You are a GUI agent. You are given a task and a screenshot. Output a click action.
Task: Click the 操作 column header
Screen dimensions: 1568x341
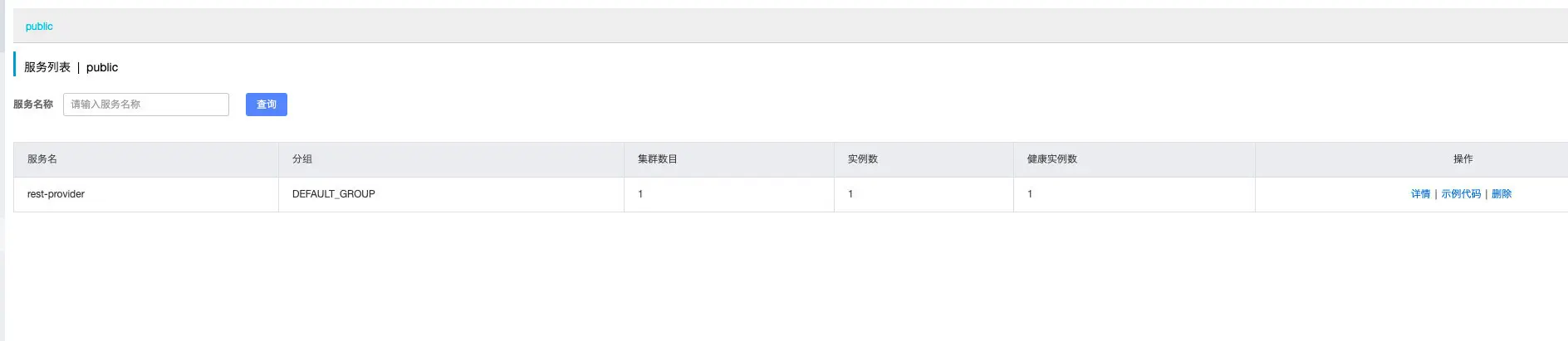coord(1463,159)
